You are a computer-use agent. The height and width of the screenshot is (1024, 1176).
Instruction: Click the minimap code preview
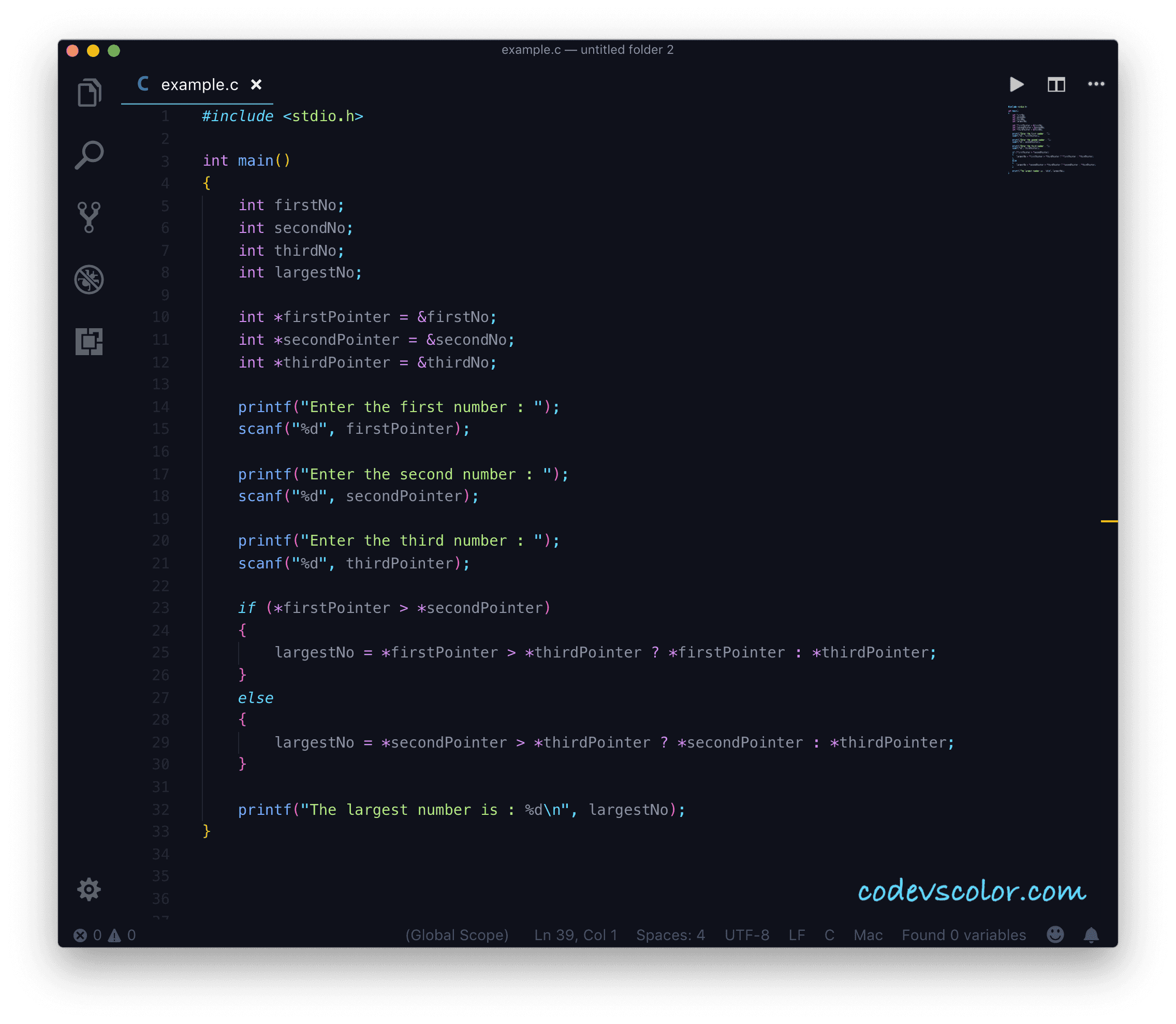point(1050,139)
